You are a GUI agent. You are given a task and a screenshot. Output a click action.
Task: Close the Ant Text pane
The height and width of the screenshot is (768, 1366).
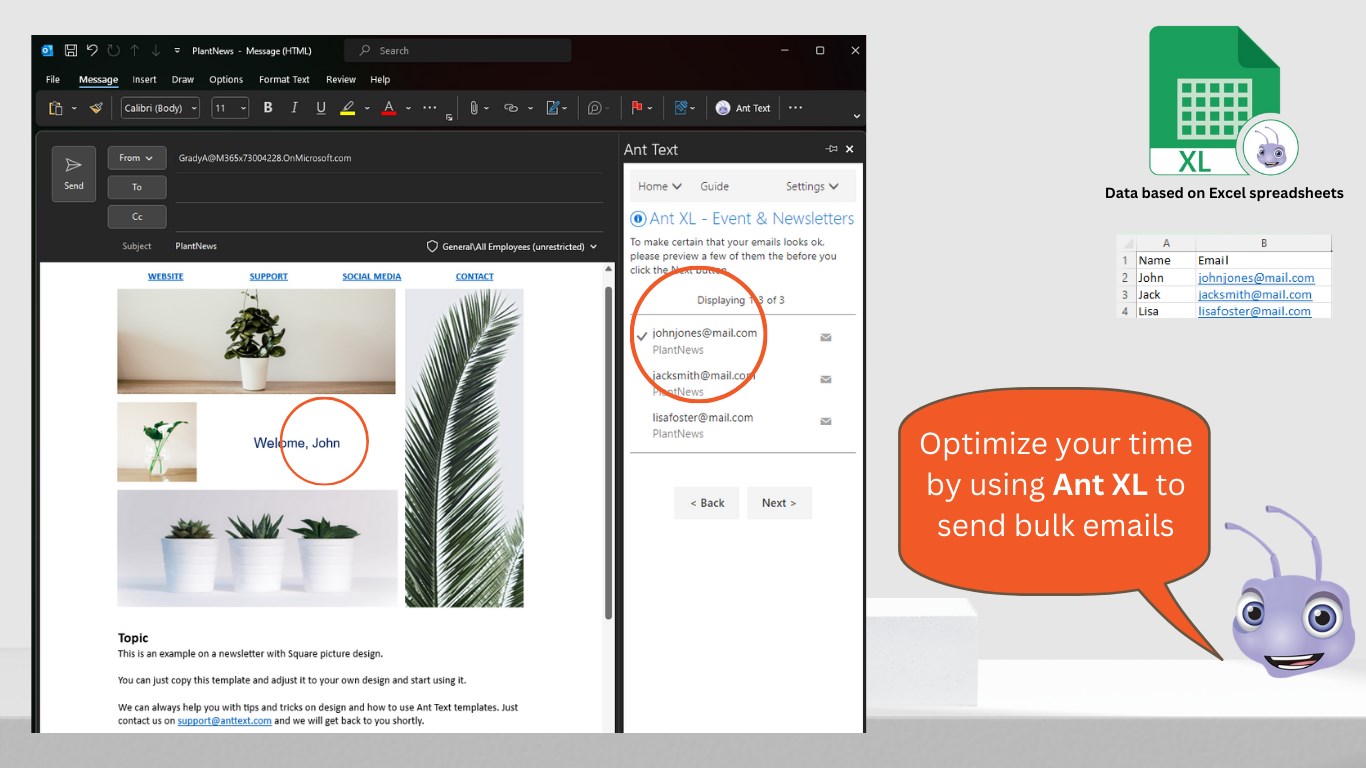850,149
